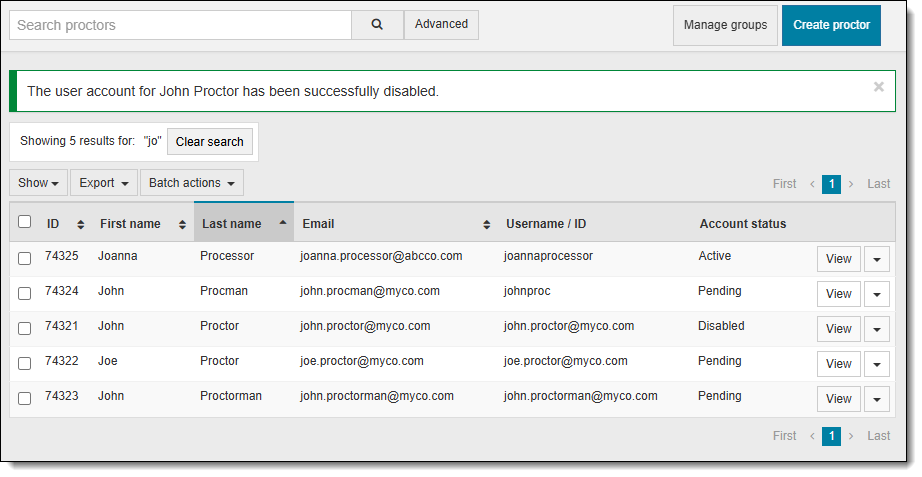Toggle Last name sort arrow
This screenshot has width=922, height=477.
click(x=283, y=222)
